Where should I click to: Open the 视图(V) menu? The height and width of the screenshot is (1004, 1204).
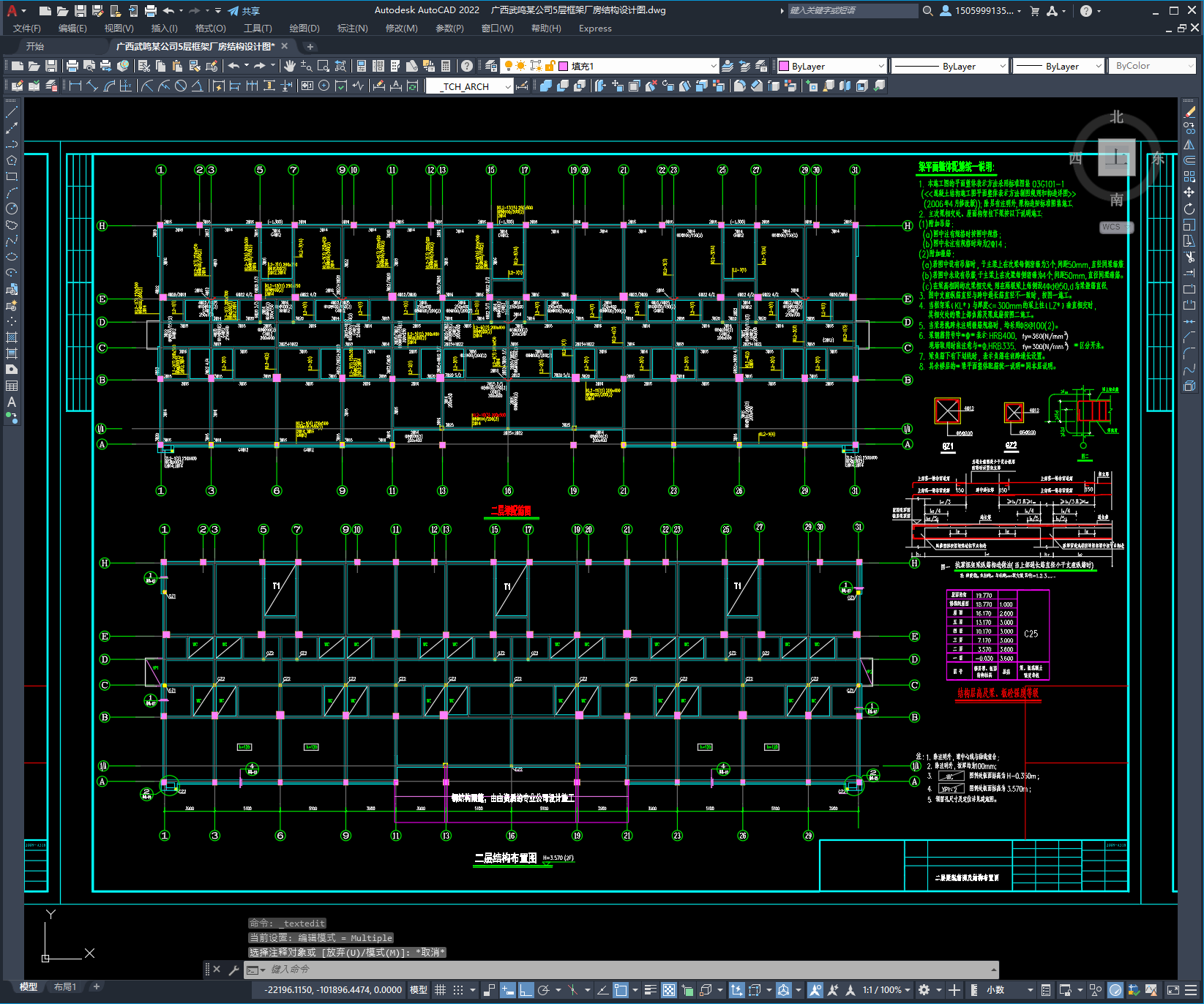tap(119, 29)
